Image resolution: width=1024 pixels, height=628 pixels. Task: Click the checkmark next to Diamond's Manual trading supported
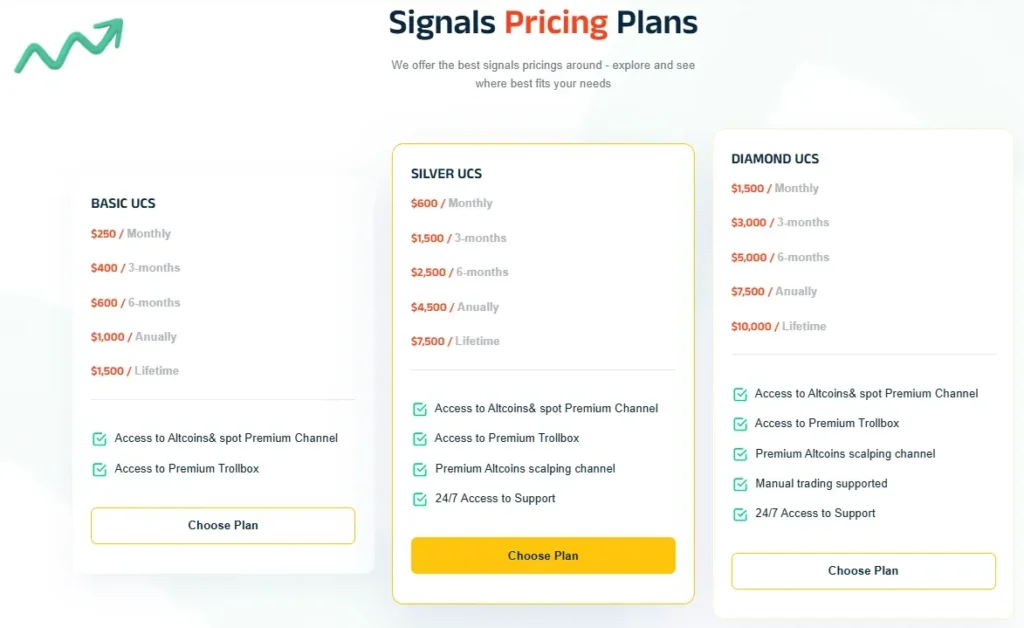click(x=739, y=483)
